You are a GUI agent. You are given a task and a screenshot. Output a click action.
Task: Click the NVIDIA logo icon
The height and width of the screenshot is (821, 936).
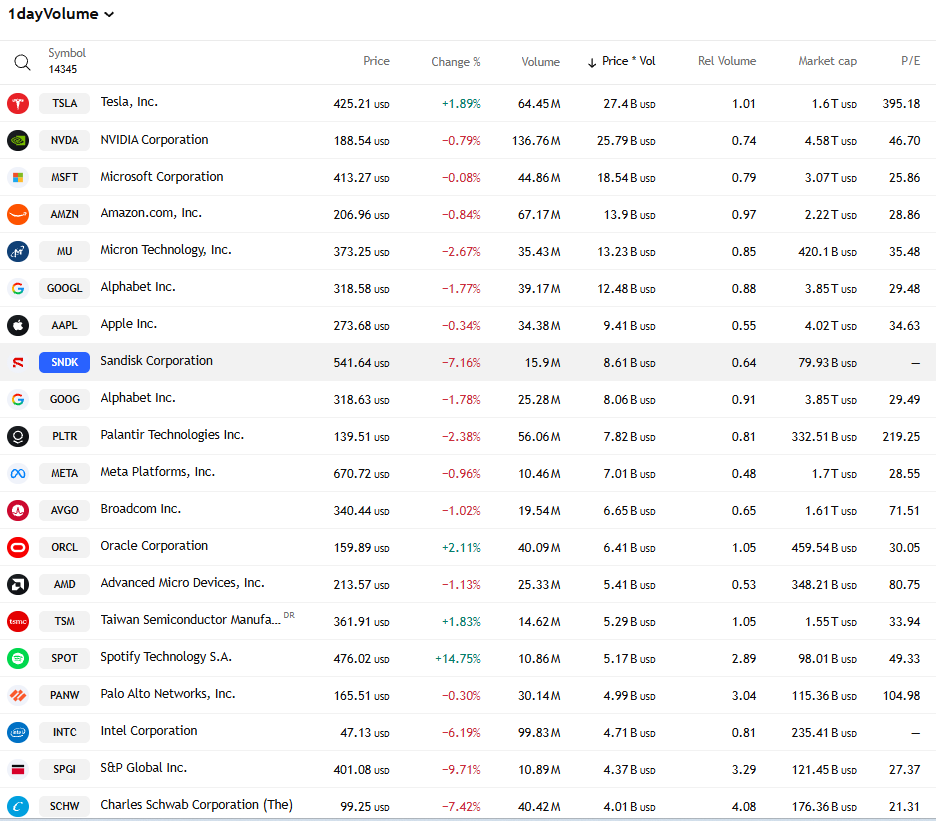(18, 140)
